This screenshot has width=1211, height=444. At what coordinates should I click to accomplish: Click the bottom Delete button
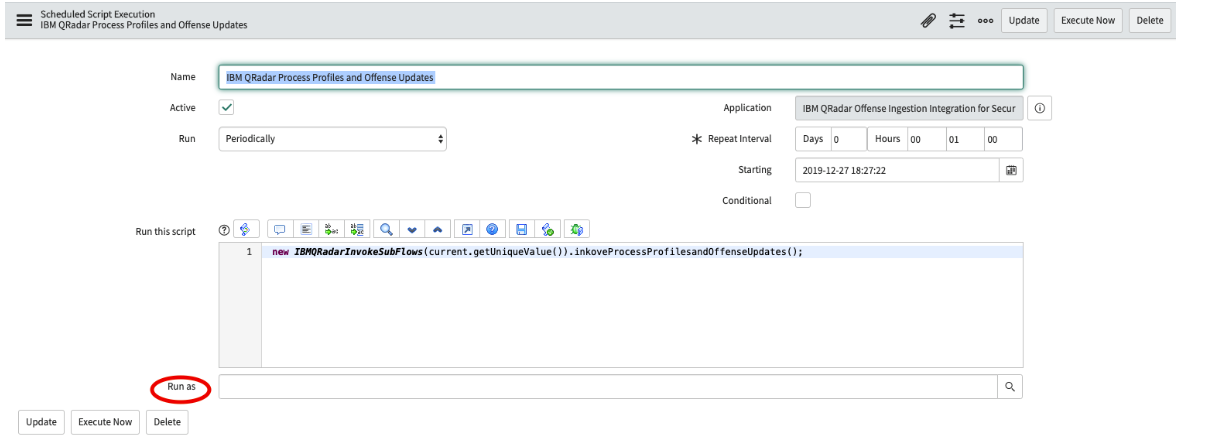pyautogui.click(x=167, y=422)
